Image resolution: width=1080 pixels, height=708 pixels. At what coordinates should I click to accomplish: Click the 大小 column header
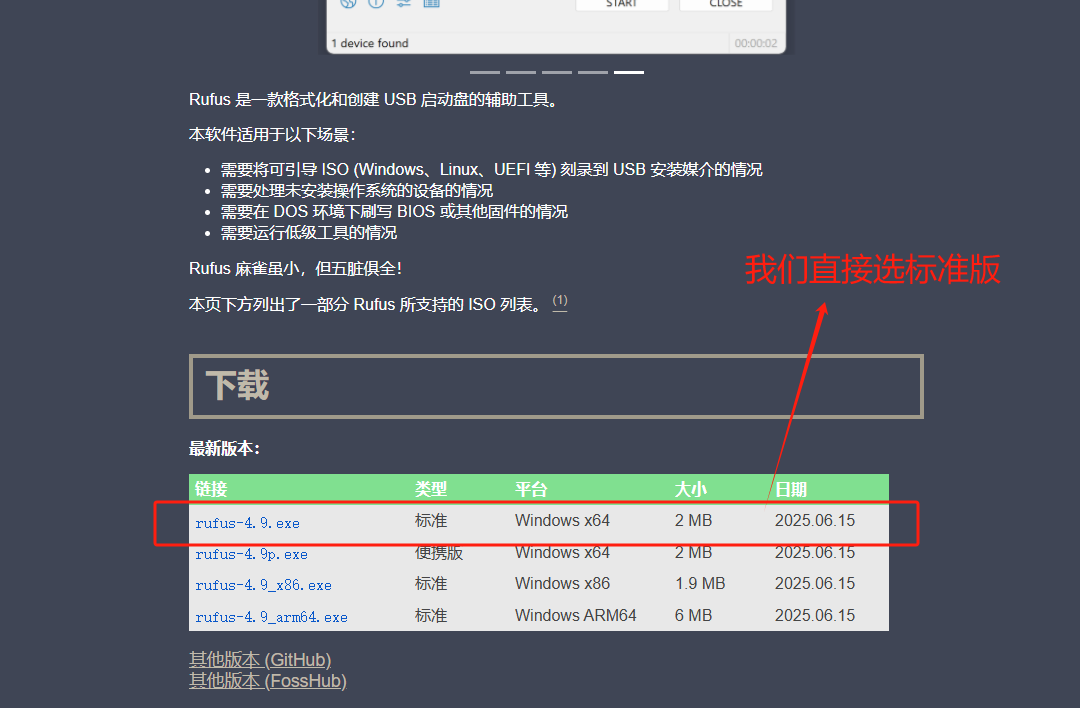point(691,489)
